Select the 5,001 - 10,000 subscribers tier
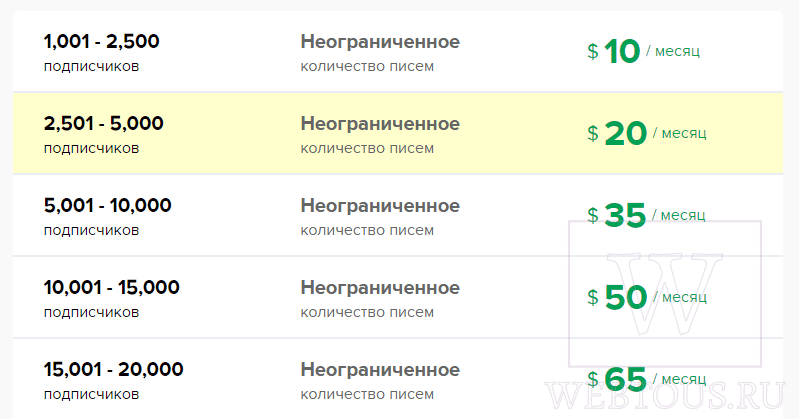Screen dimensions: 799x419 (397, 216)
